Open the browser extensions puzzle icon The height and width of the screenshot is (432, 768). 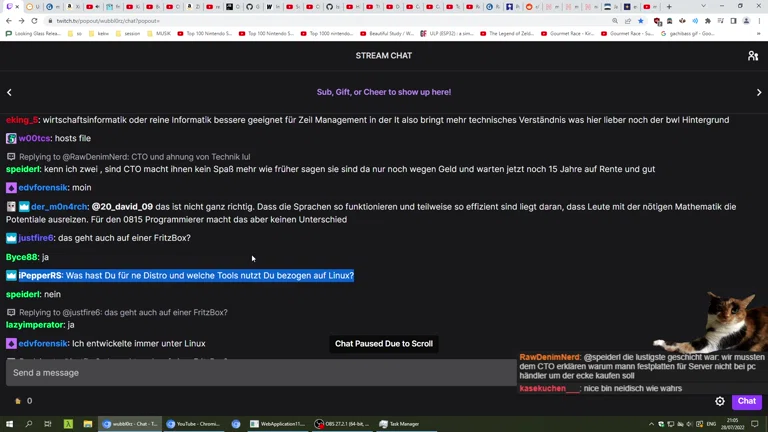click(x=708, y=20)
